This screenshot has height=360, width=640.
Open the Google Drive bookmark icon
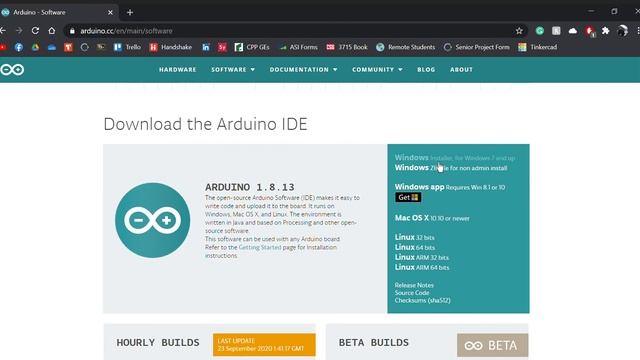[x=36, y=47]
